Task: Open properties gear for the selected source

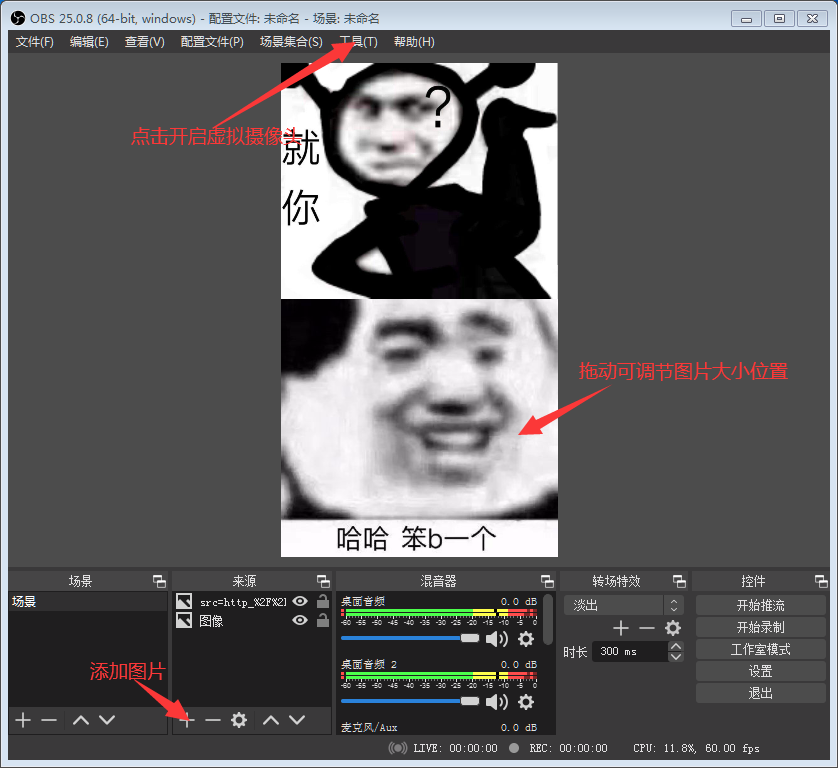Action: [238, 720]
